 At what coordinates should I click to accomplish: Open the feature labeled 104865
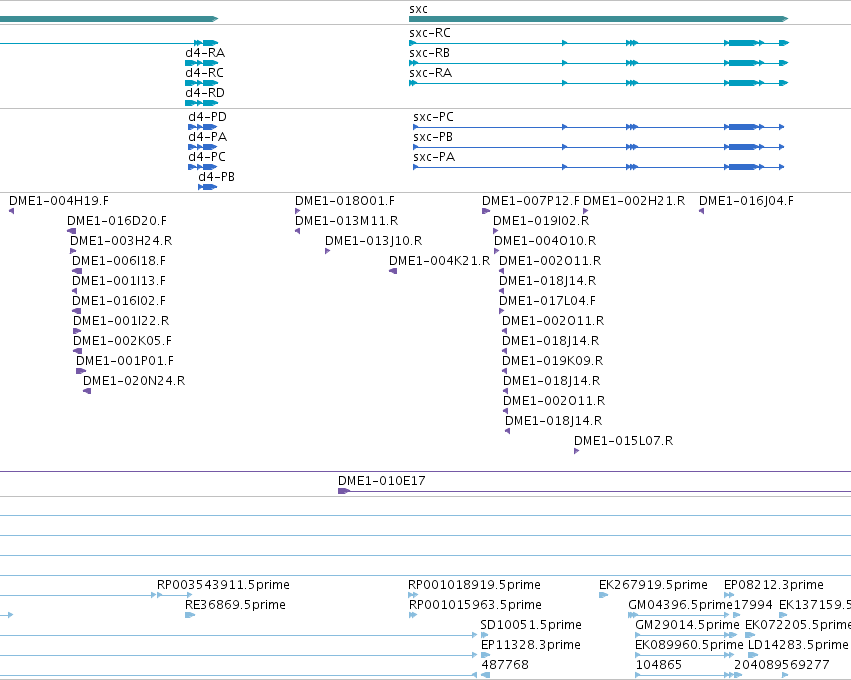(x=658, y=665)
